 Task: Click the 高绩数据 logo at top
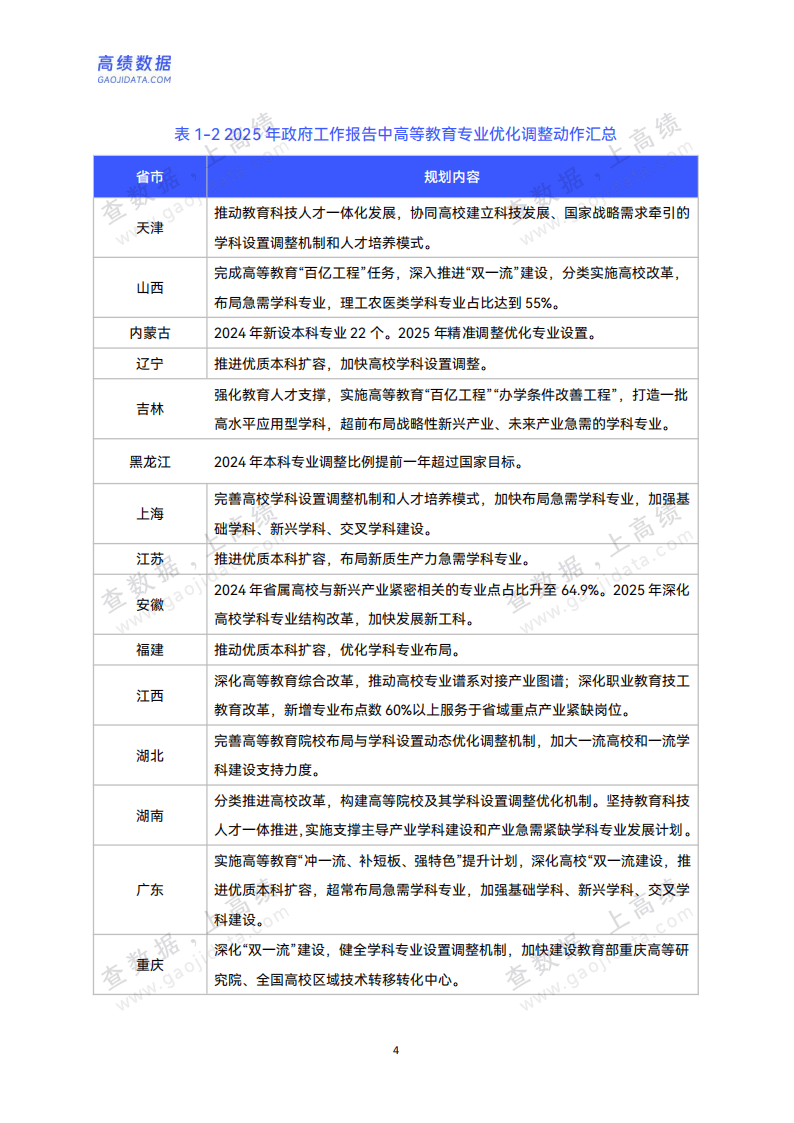135,69
